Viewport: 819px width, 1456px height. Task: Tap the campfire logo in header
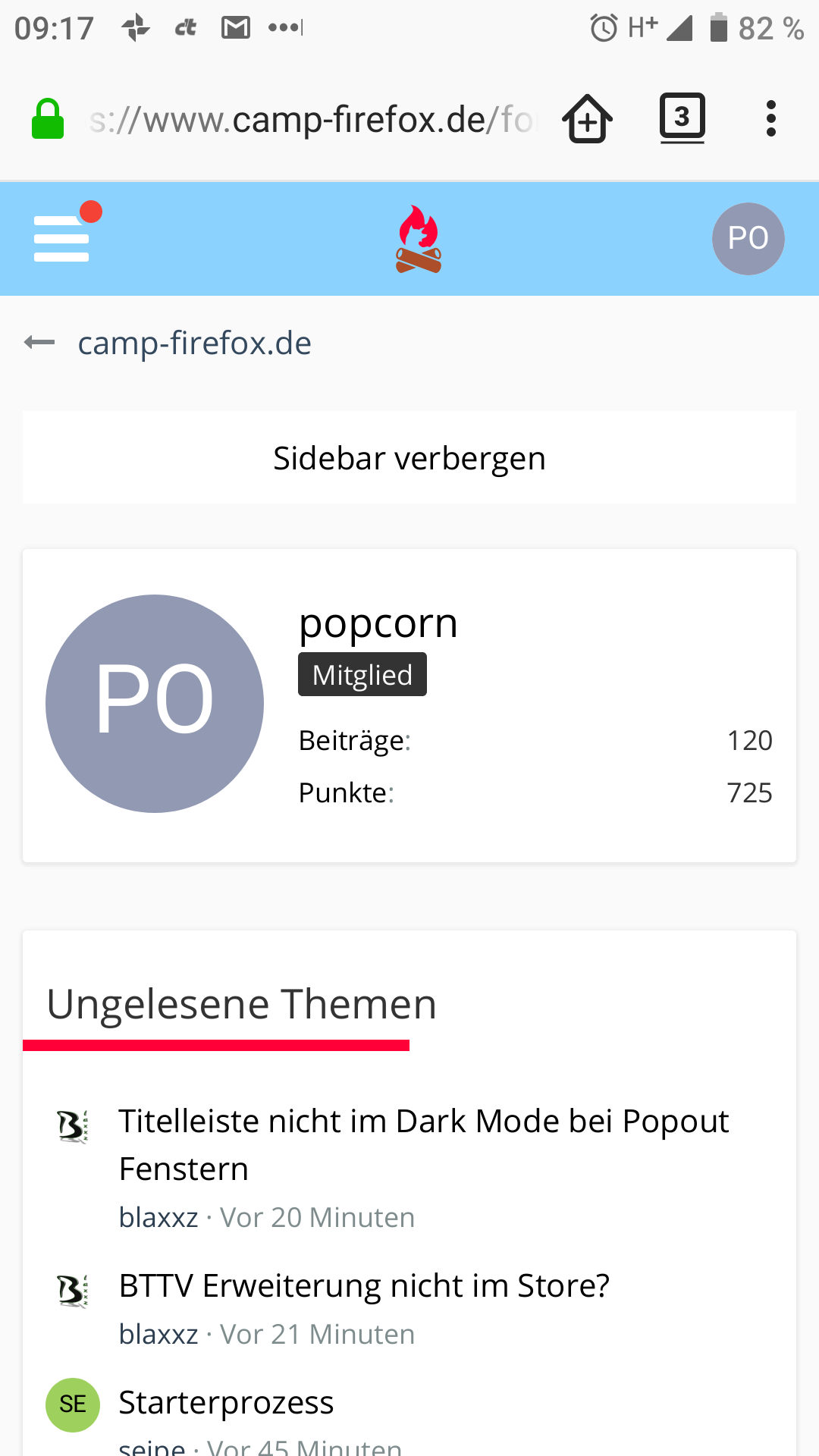pyautogui.click(x=419, y=239)
